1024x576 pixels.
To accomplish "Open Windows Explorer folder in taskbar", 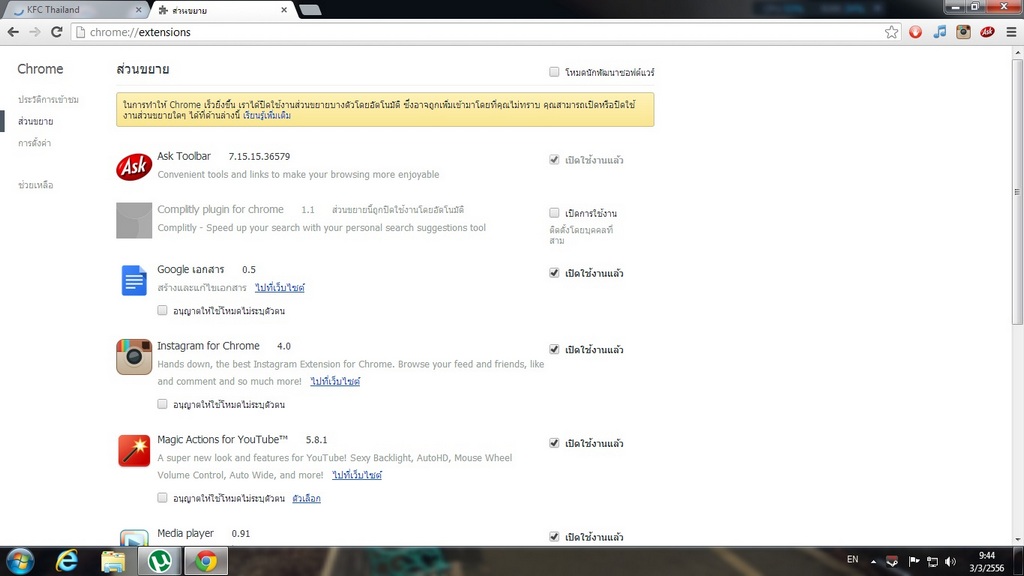I will point(113,562).
